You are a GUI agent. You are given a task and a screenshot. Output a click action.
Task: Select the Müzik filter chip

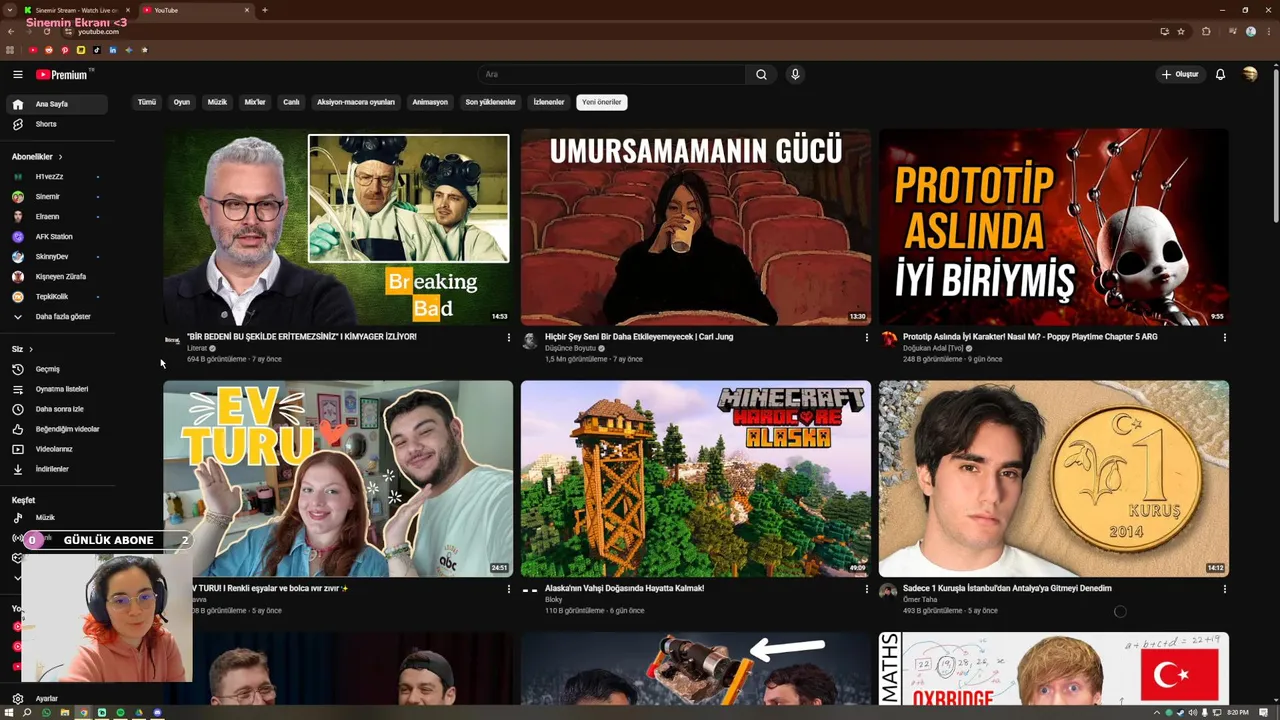(x=217, y=102)
